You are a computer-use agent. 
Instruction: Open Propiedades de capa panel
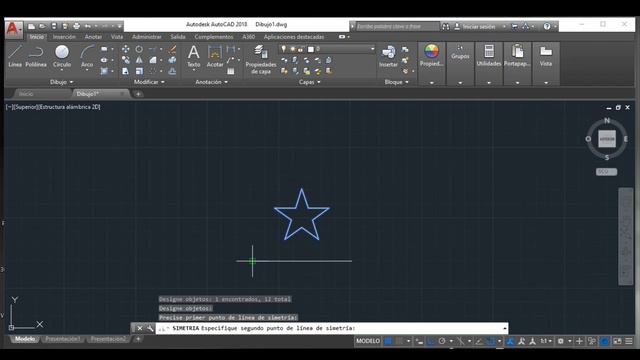pos(261,60)
